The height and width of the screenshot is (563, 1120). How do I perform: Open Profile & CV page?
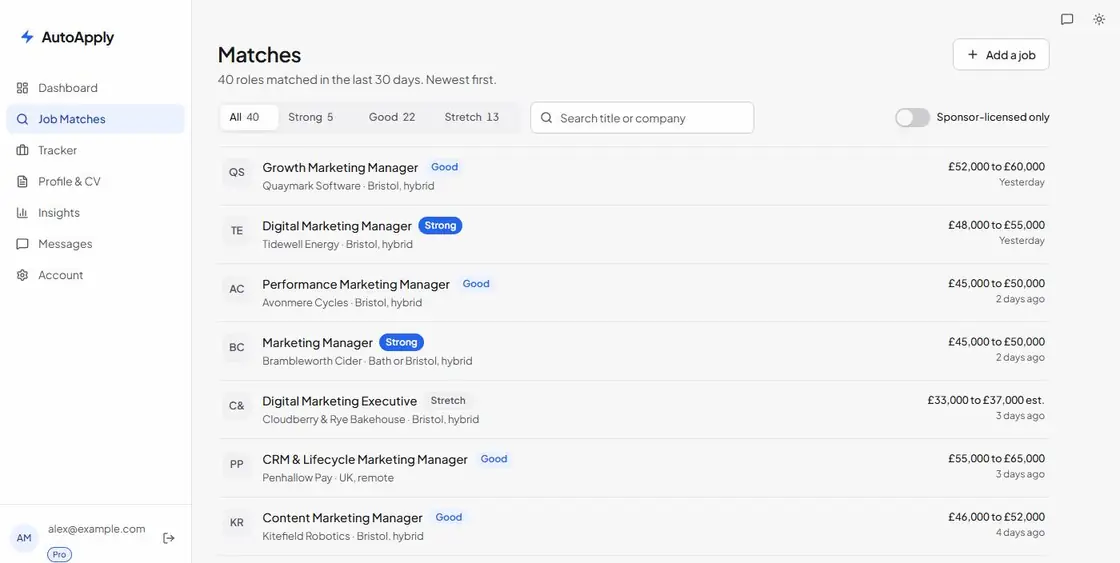95,181
